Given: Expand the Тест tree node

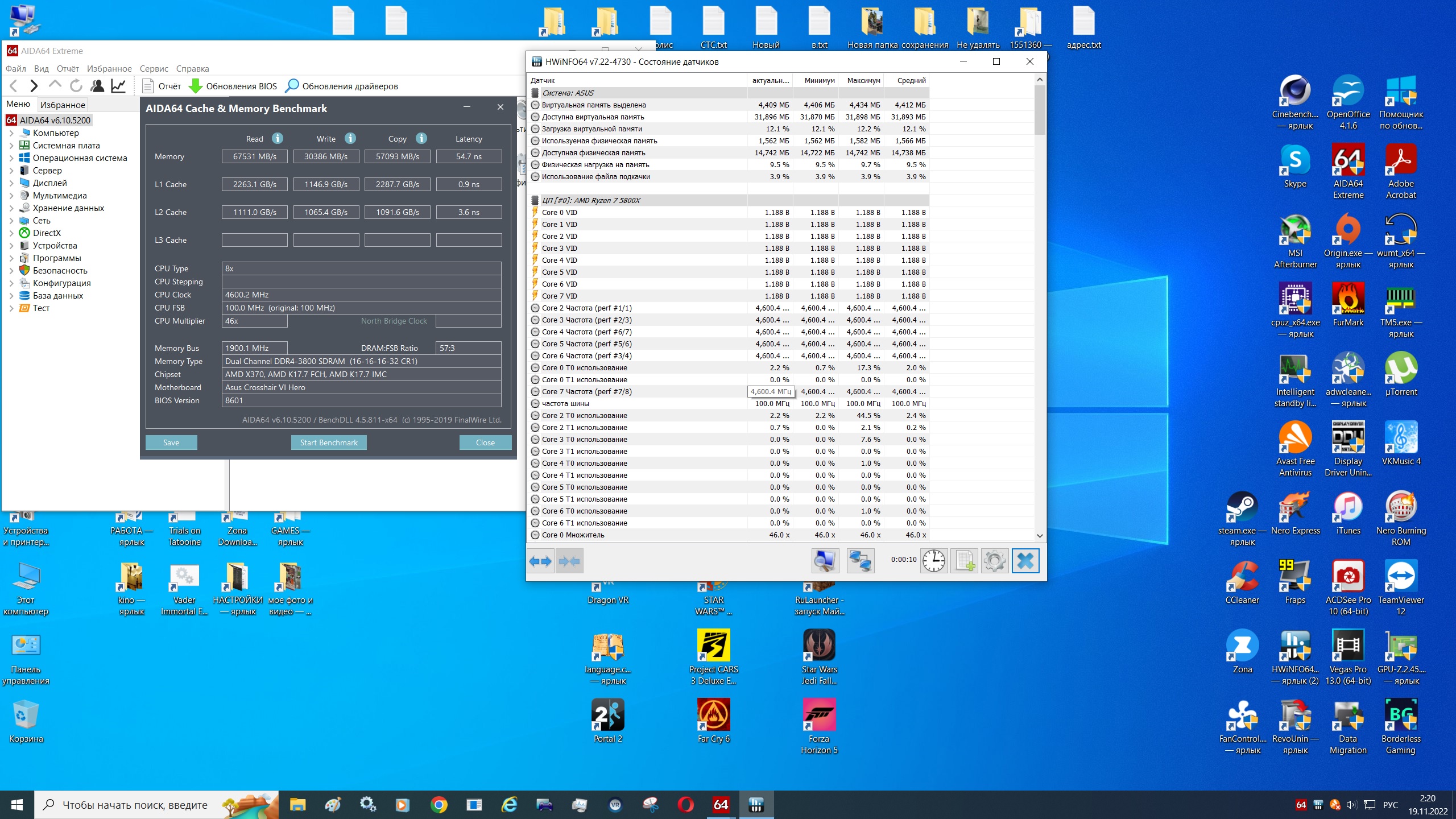Looking at the screenshot, I should [x=11, y=308].
